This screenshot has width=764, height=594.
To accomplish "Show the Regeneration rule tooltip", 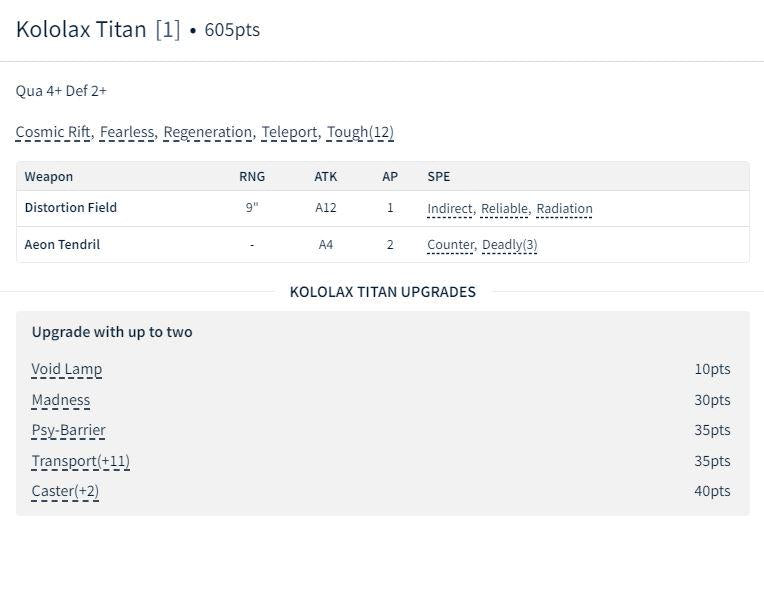I will (x=208, y=132).
